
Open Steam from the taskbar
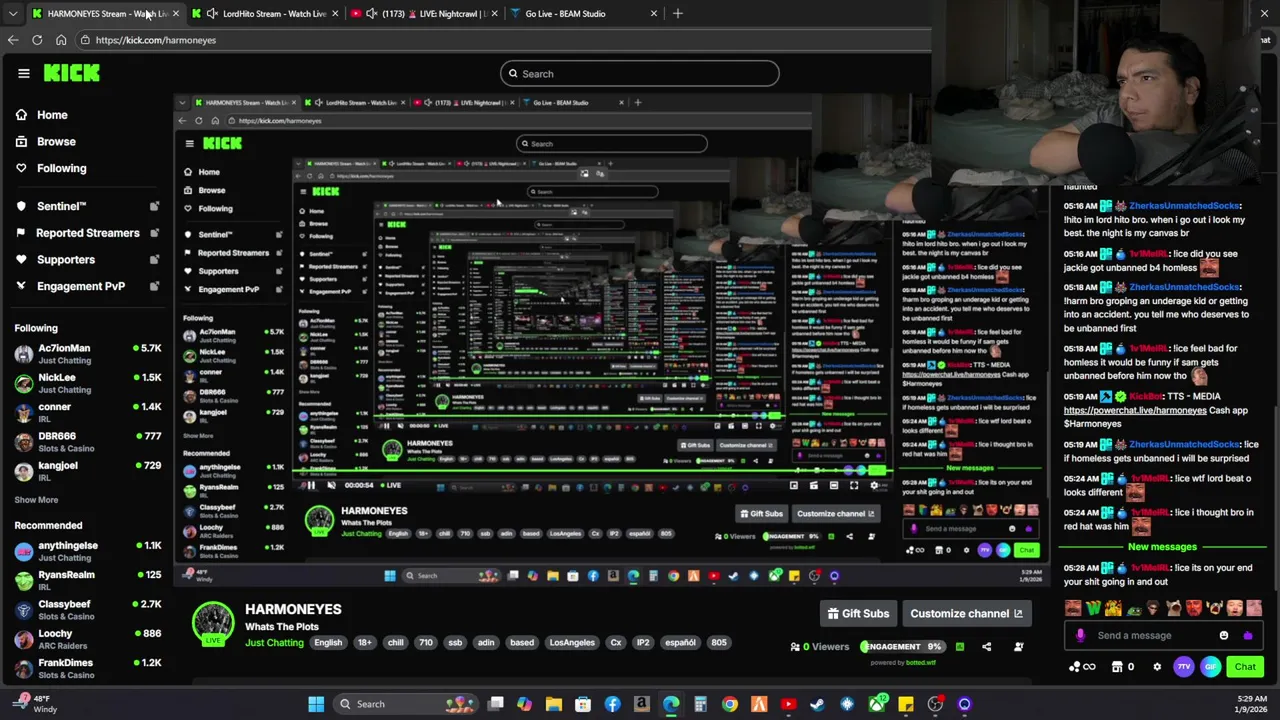pyautogui.click(x=817, y=704)
